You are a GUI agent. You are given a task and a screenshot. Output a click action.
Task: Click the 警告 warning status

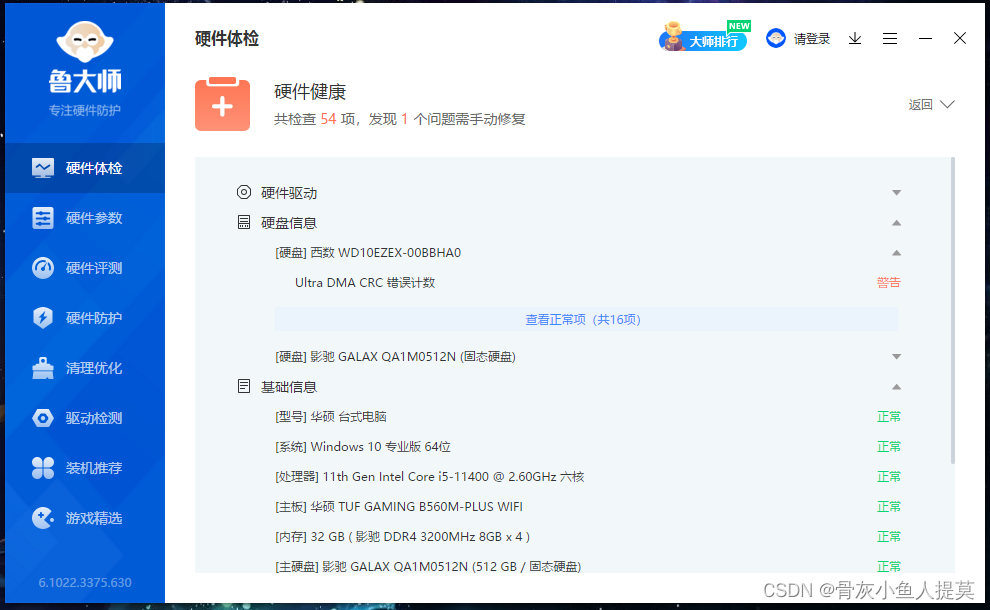[888, 282]
